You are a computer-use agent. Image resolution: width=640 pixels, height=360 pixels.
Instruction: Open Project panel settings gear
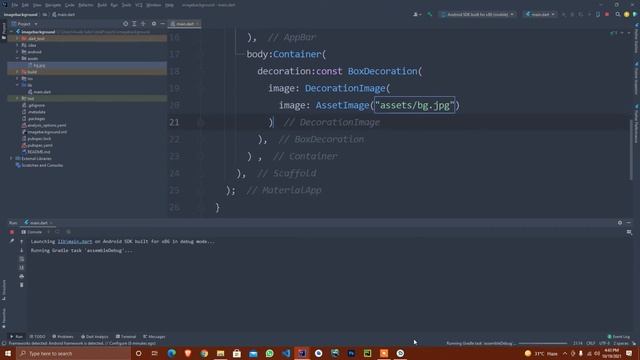(x=154, y=24)
